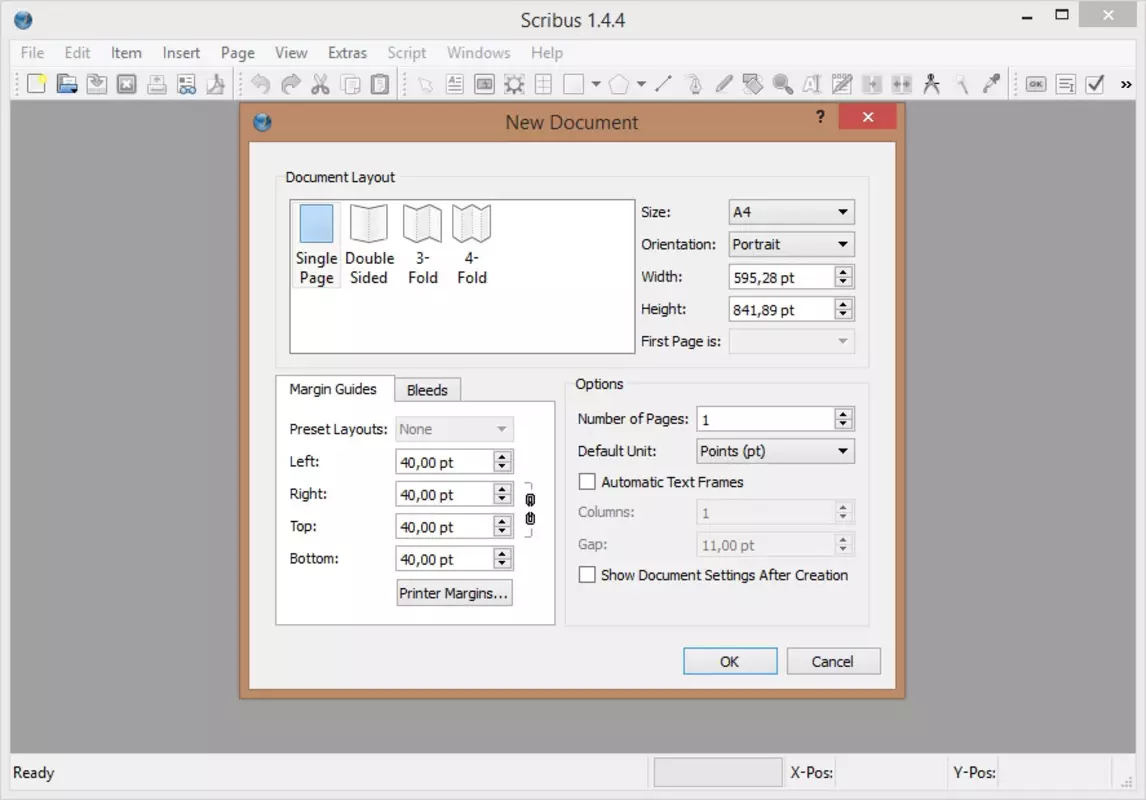
Task: Click the Left margin value field
Action: (x=444, y=462)
